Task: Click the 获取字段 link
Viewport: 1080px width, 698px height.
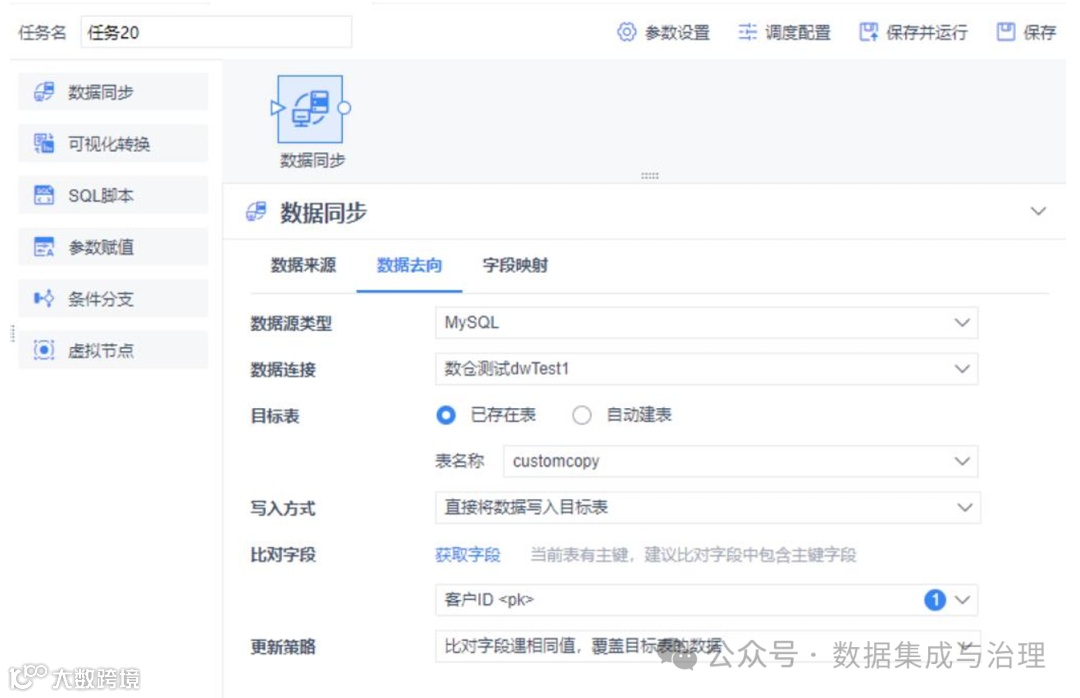Action: coord(467,555)
